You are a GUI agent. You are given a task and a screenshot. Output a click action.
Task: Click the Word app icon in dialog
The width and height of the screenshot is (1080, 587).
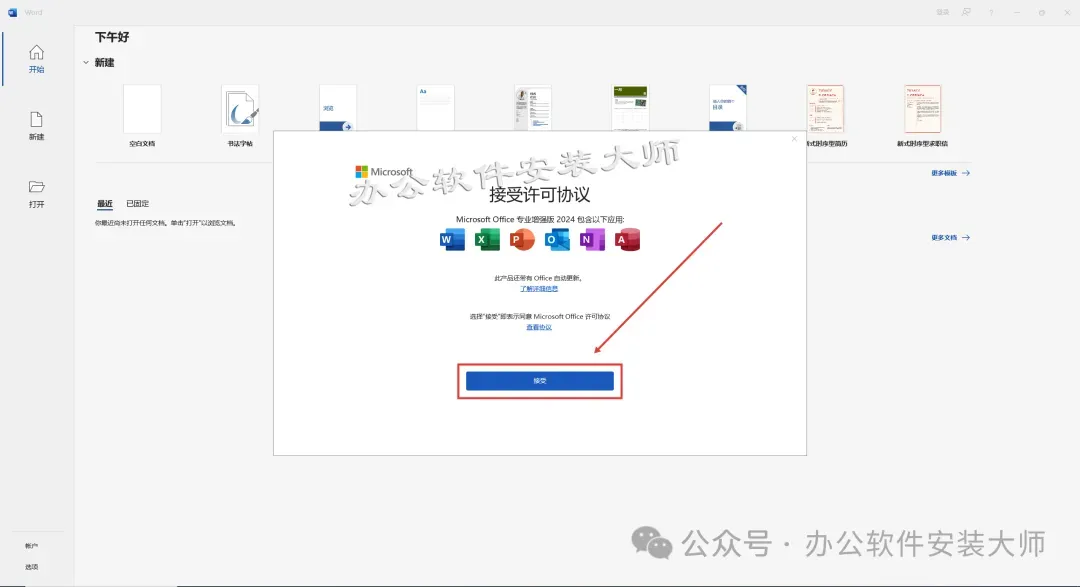[452, 240]
